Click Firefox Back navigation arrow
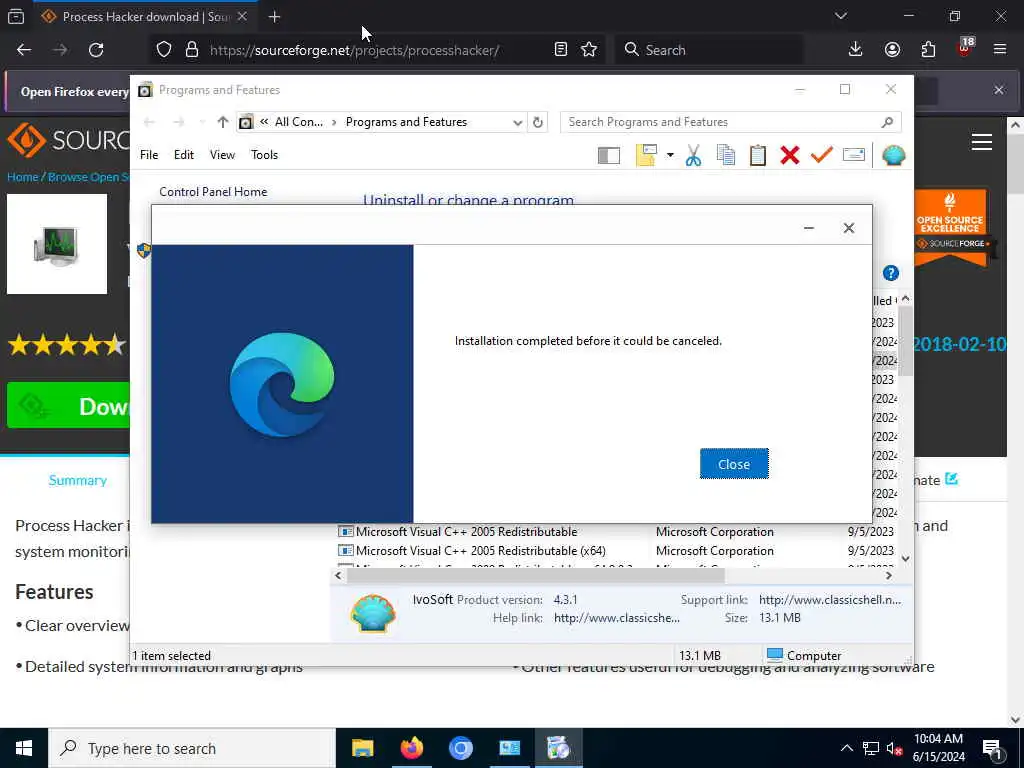The width and height of the screenshot is (1024, 768). tap(24, 50)
